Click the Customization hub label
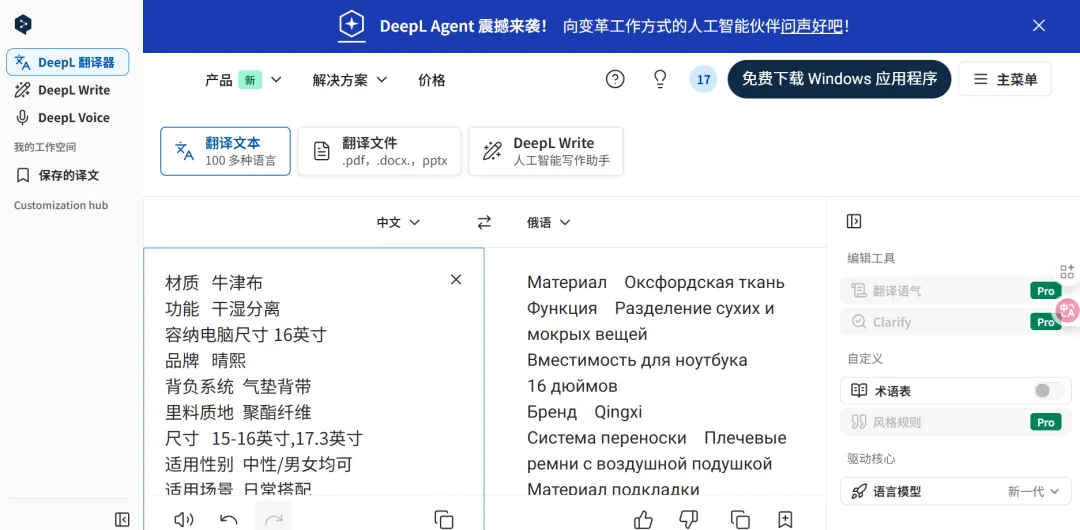This screenshot has width=1080, height=530. tap(61, 205)
